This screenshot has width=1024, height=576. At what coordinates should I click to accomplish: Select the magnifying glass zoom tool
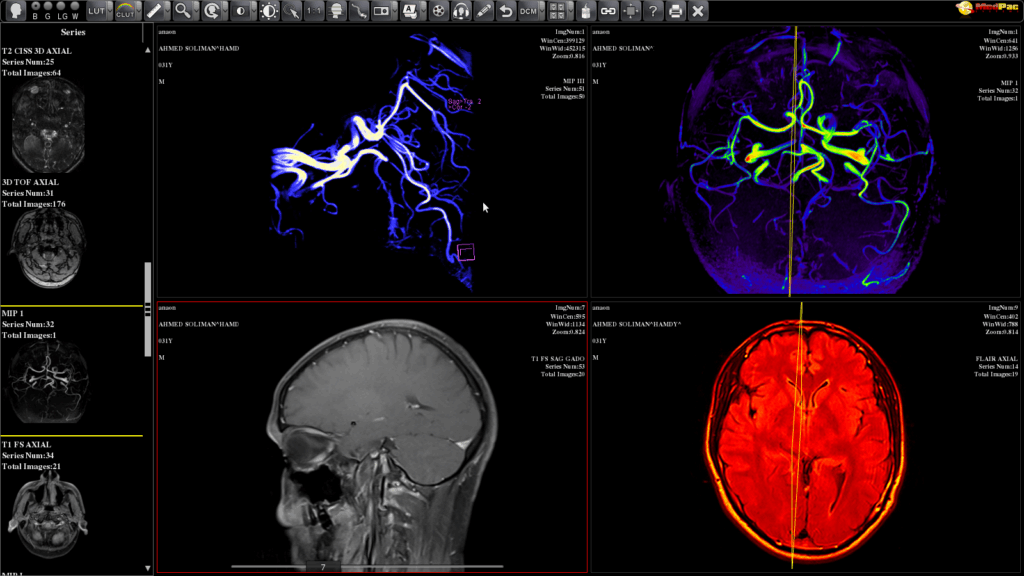click(182, 11)
